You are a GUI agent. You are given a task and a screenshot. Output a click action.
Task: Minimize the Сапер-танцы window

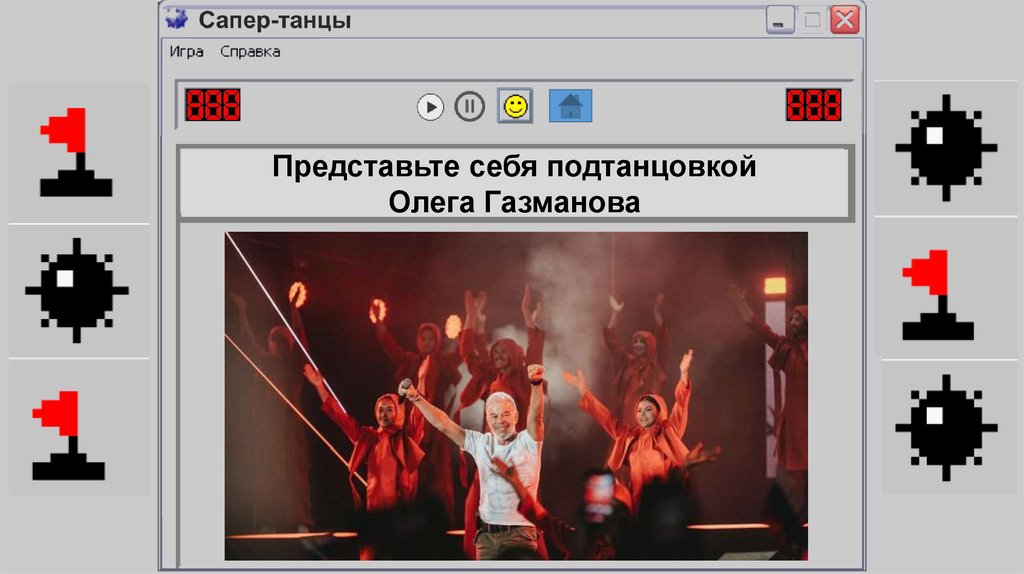click(x=780, y=20)
